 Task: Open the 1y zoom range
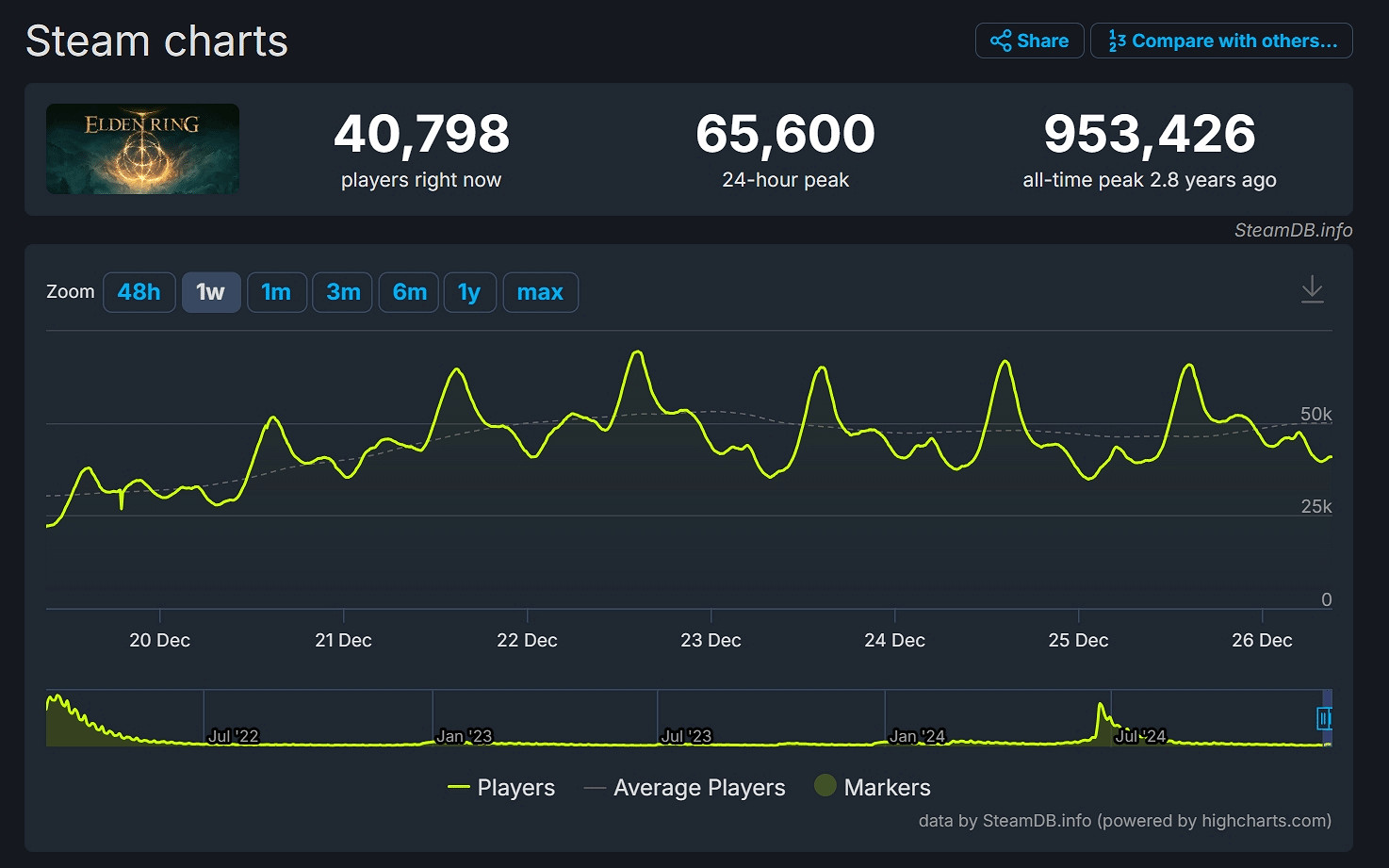click(x=469, y=292)
